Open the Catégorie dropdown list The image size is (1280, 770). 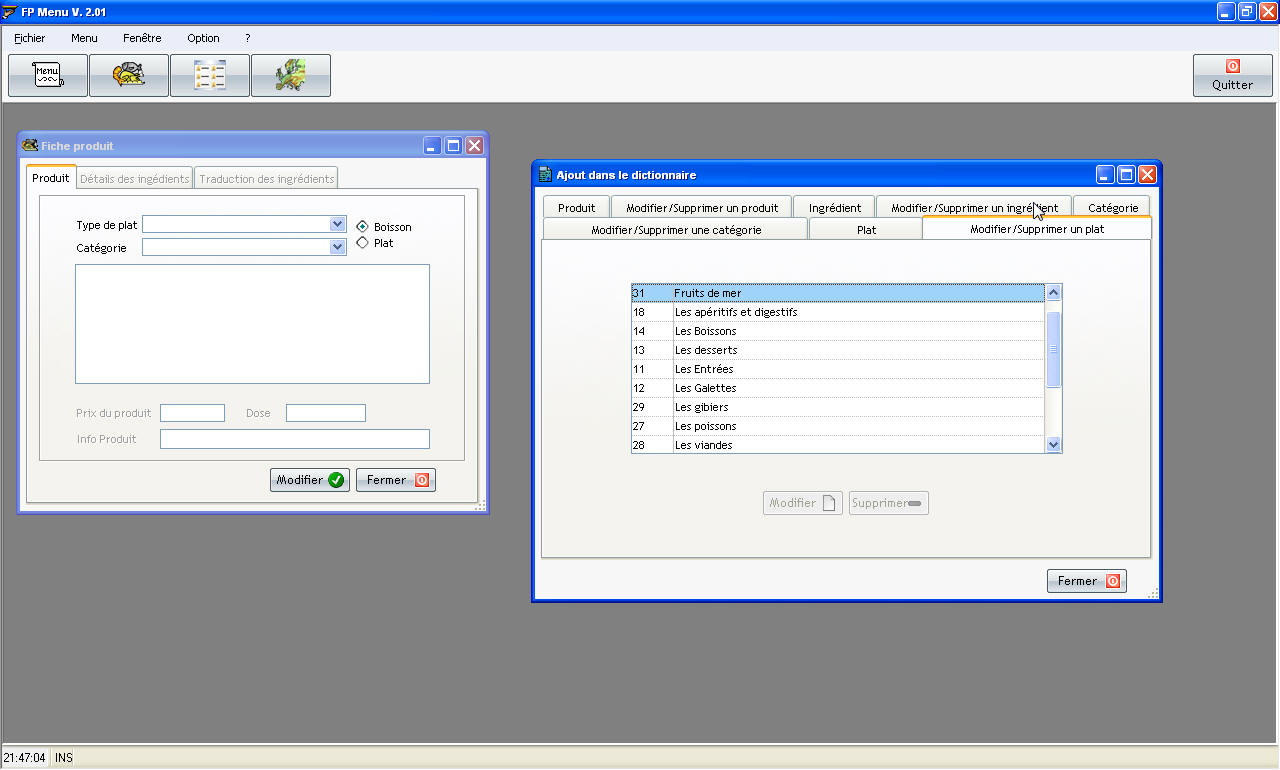337,247
